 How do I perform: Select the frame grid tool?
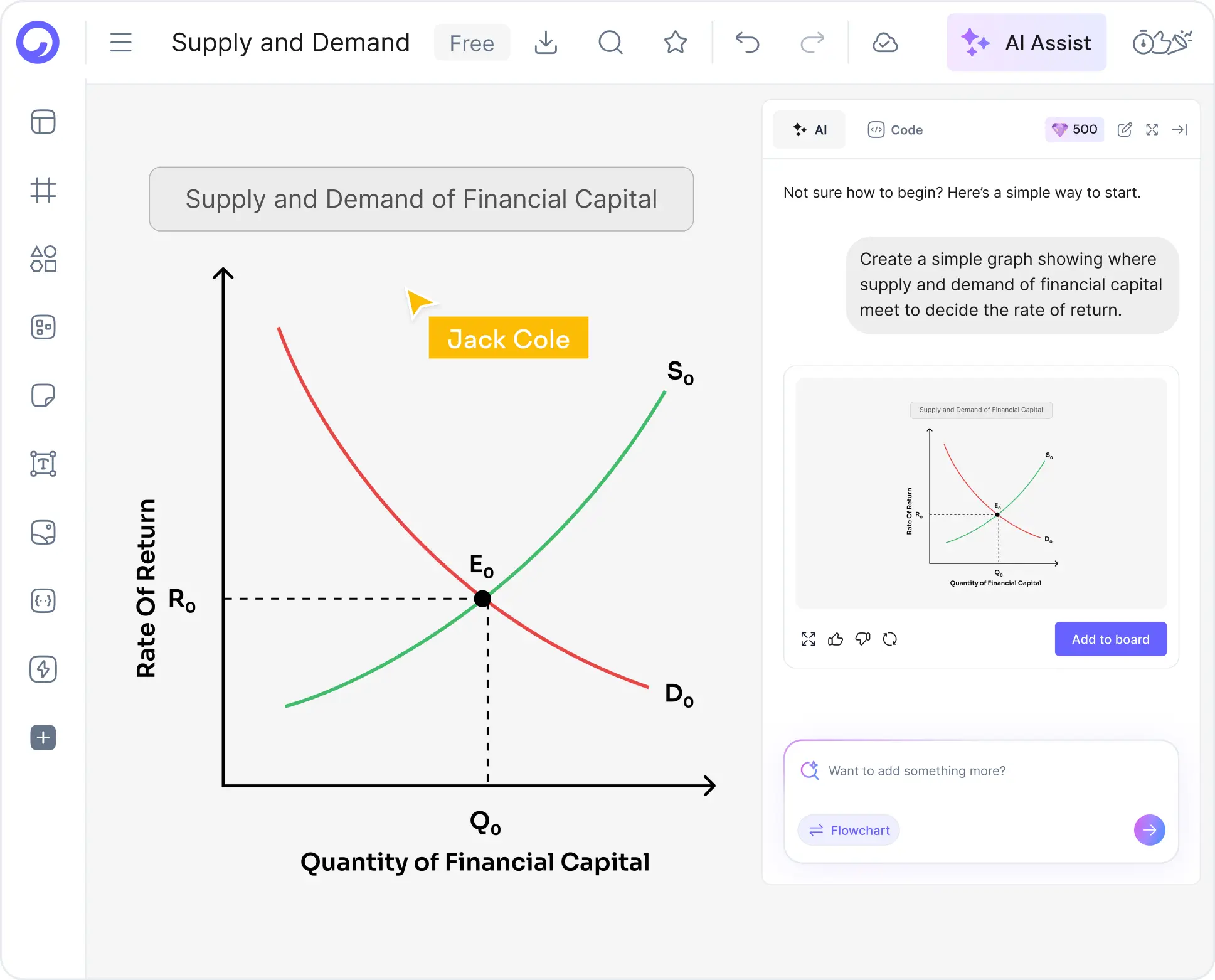43,190
